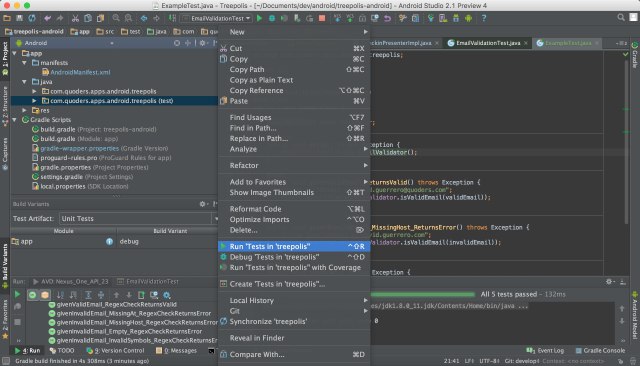
Task: Select Debug 'Tests in treepolis' menu item
Action: point(294,257)
